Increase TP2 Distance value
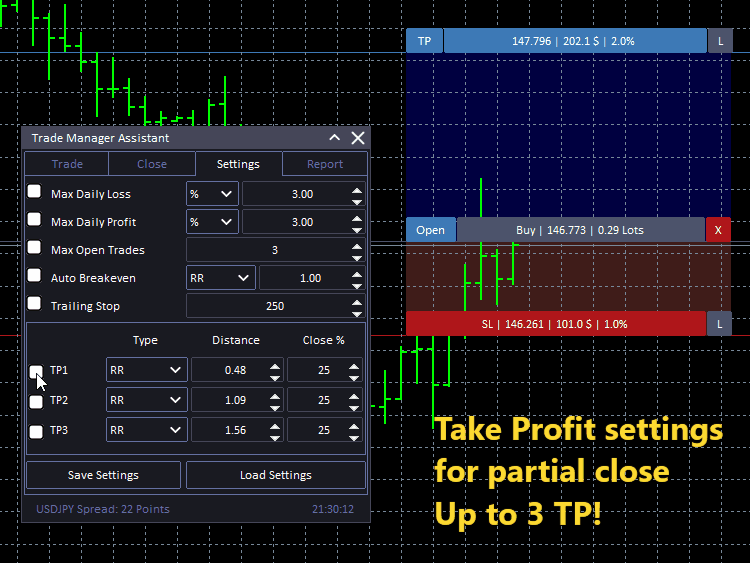The height and width of the screenshot is (563, 750). tap(275, 397)
